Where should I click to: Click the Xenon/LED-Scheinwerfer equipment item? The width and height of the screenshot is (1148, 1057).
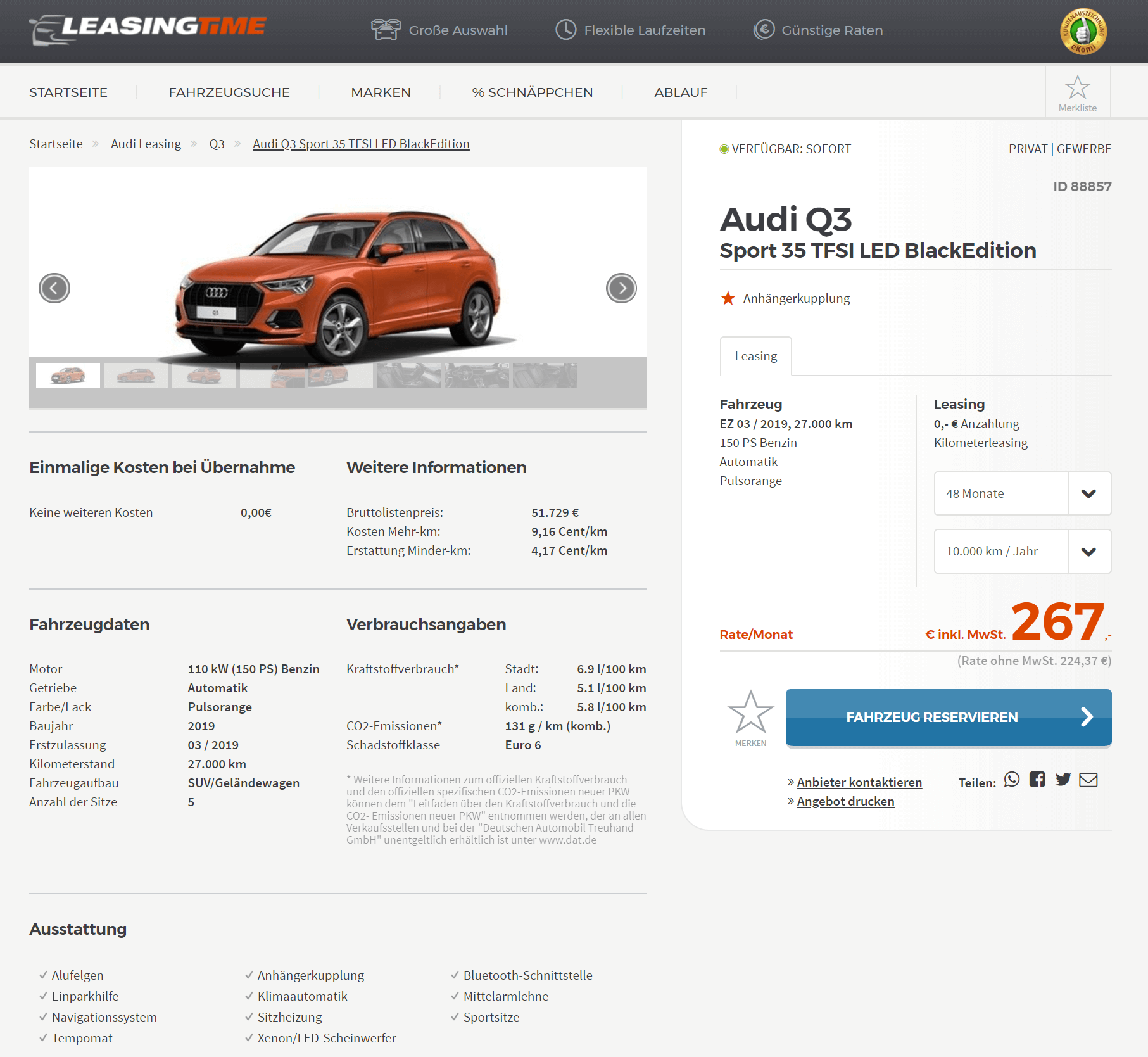(x=327, y=1038)
